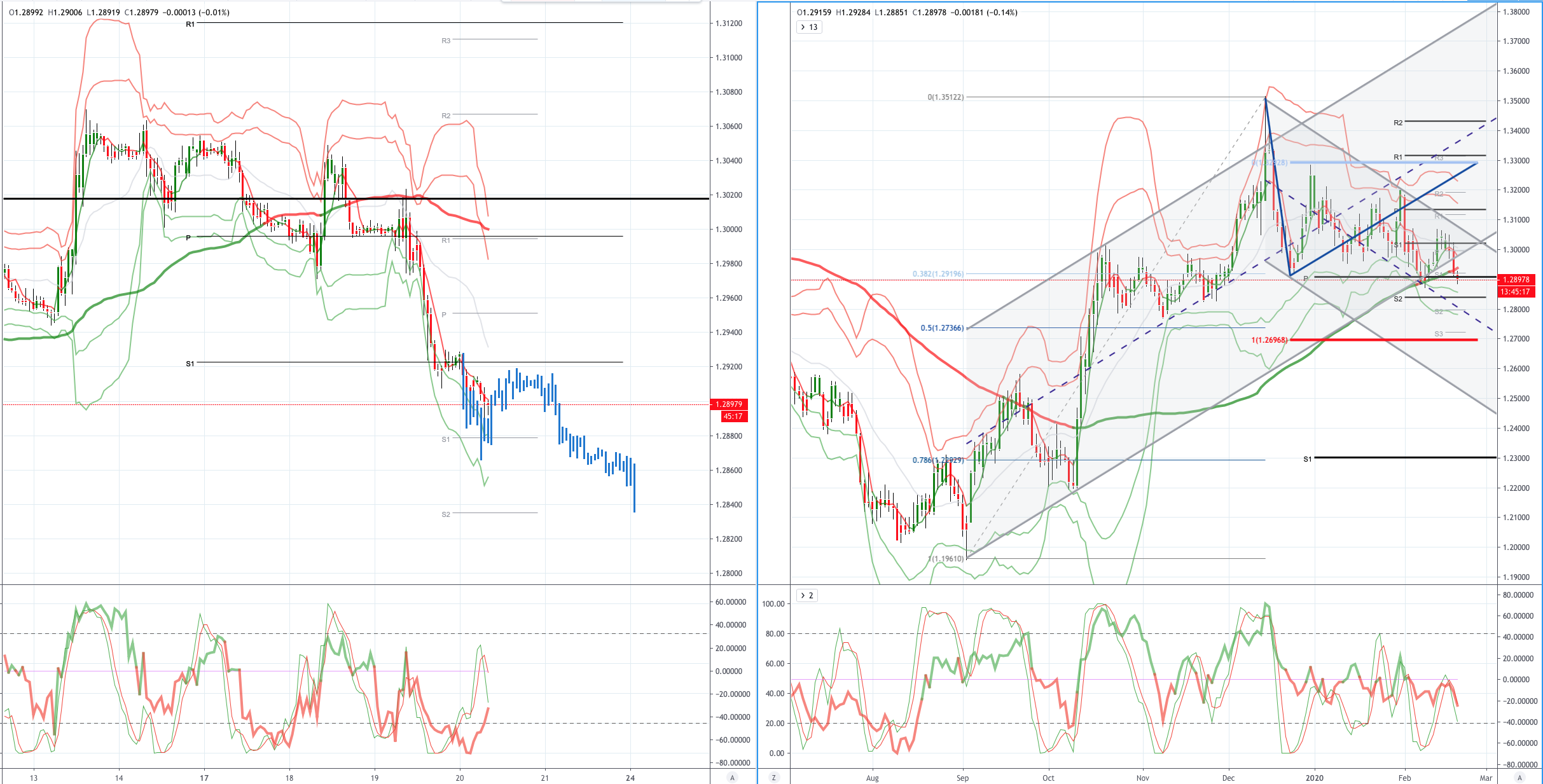The width and height of the screenshot is (1543, 784).
Task: Toggle auto scale A button on left chart
Action: tap(732, 778)
